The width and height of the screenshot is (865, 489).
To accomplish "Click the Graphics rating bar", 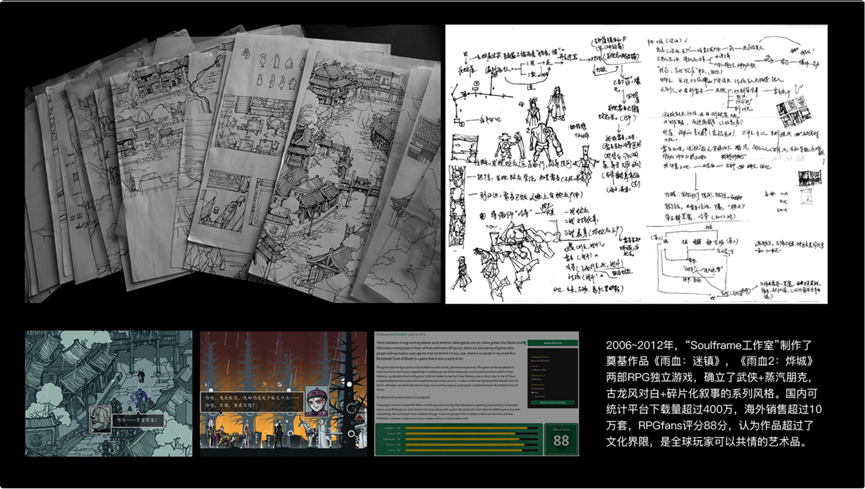I will point(472,428).
